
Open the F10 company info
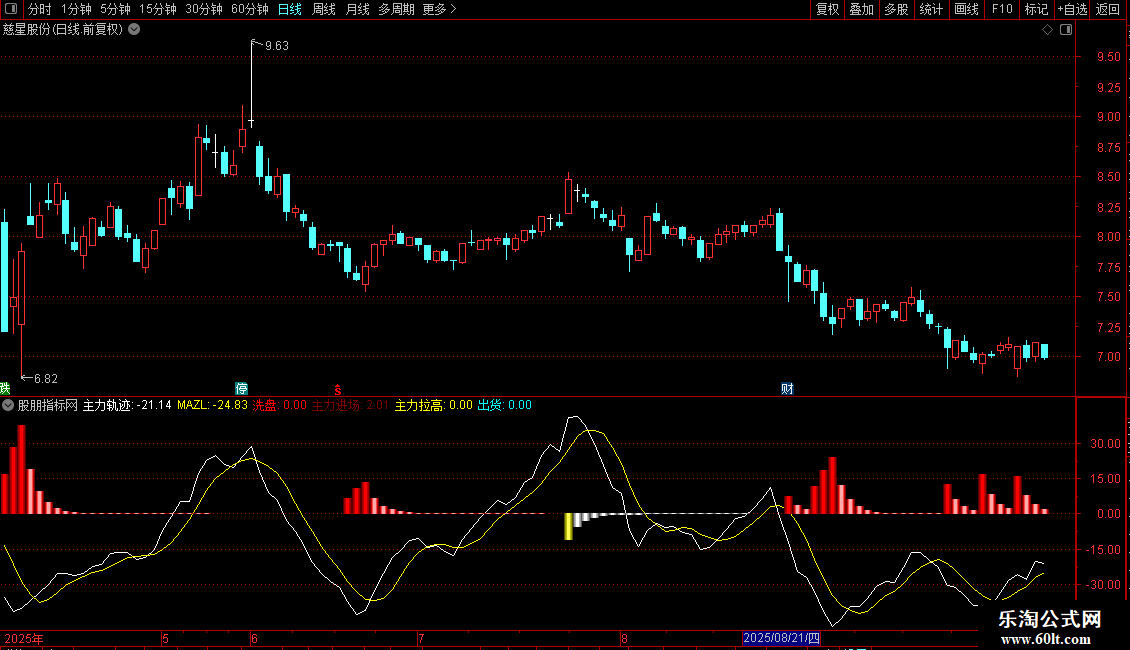1002,9
